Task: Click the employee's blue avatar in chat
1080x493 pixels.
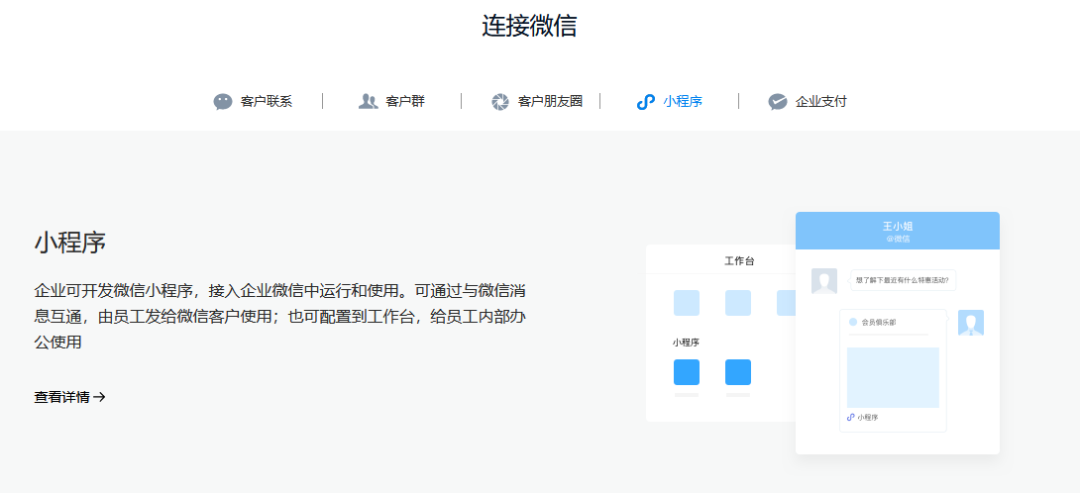Action: pyautogui.click(x=970, y=323)
